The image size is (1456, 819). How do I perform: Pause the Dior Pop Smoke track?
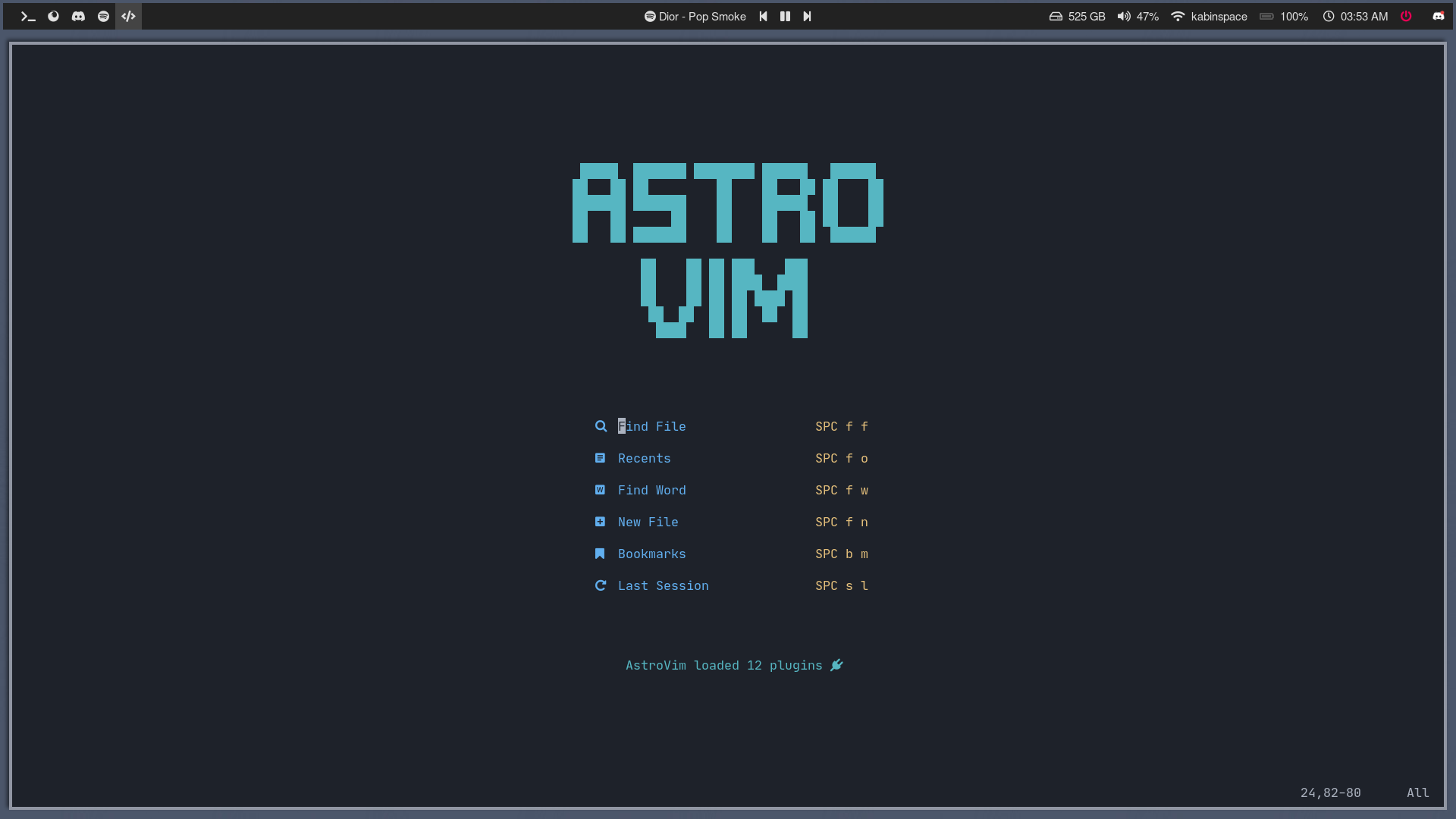pos(786,15)
